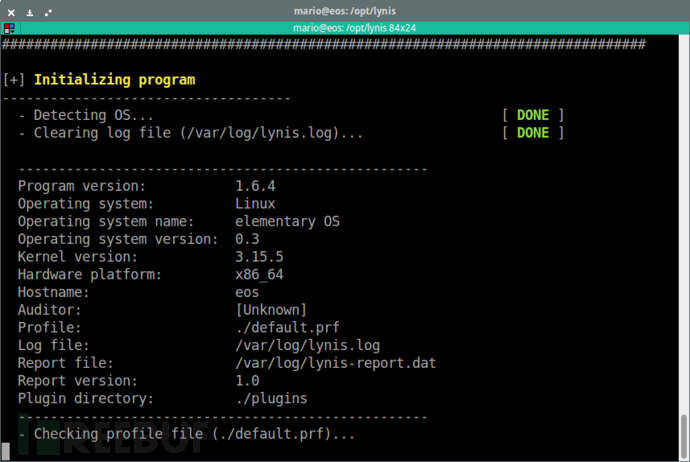This screenshot has width=690, height=462.
Task: Click the [+] marker before Initializing program
Action: point(14,80)
